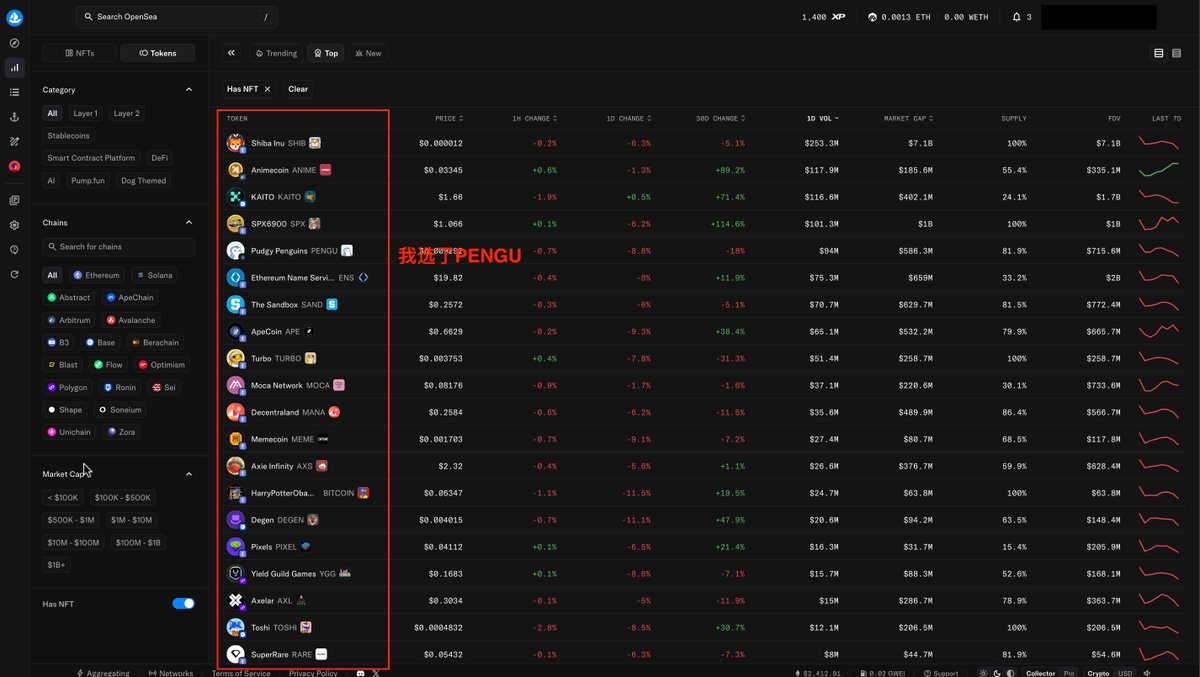Click the Ethereum Name Service NFT badge icon
This screenshot has width=1200, height=677.
coord(363,277)
